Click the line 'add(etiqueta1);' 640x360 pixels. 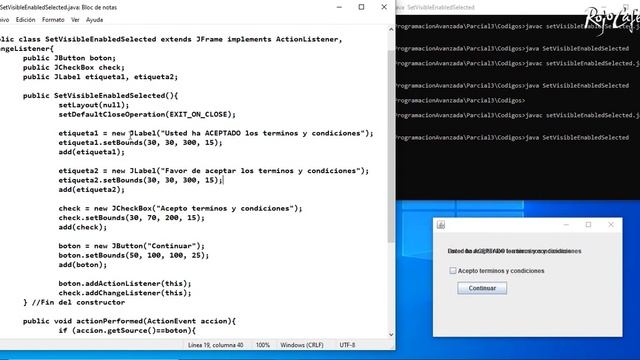(91, 152)
